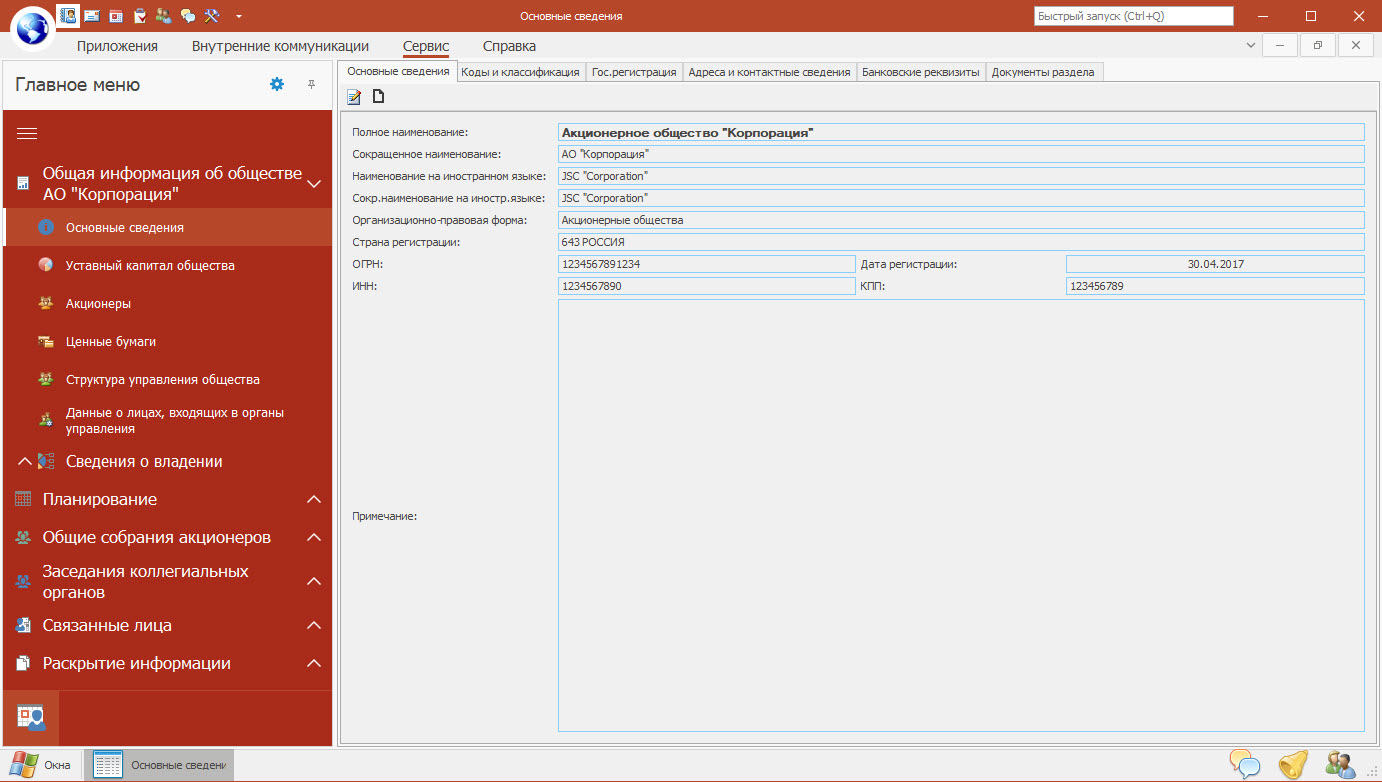
Task: Open the tools hammer-and-wrench icon
Action: tap(211, 16)
